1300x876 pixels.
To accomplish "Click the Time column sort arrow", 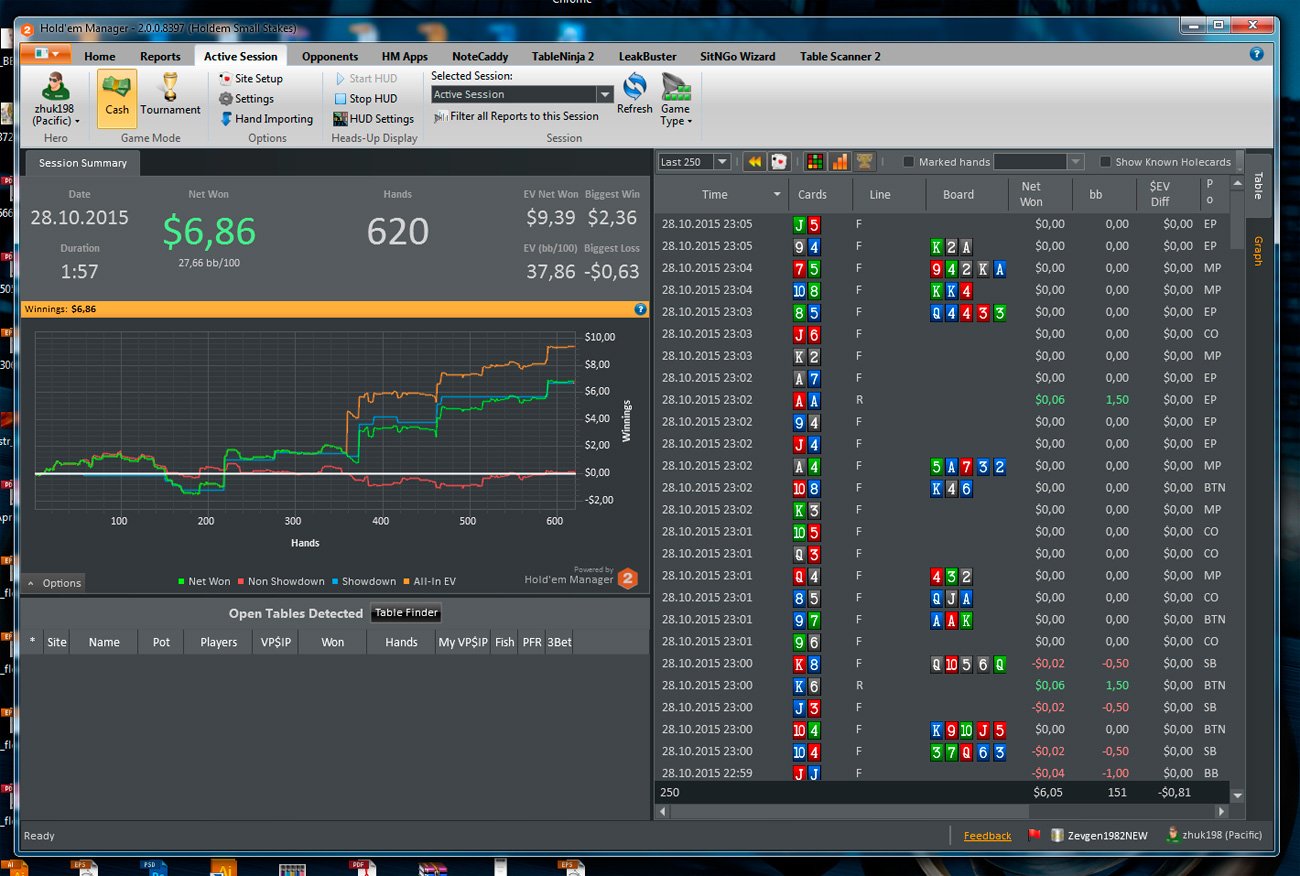I will 777,195.
